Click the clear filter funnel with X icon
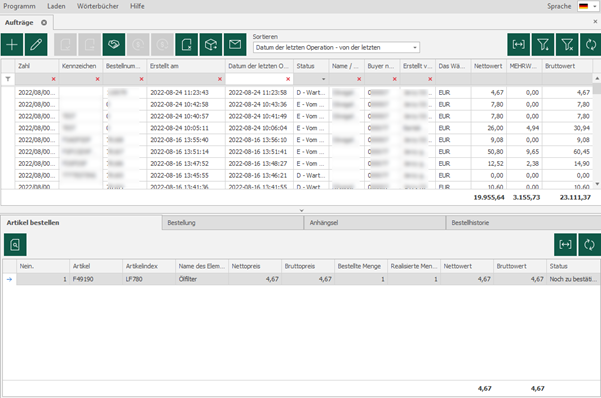Viewport: 601px width, 398px height. tap(567, 45)
